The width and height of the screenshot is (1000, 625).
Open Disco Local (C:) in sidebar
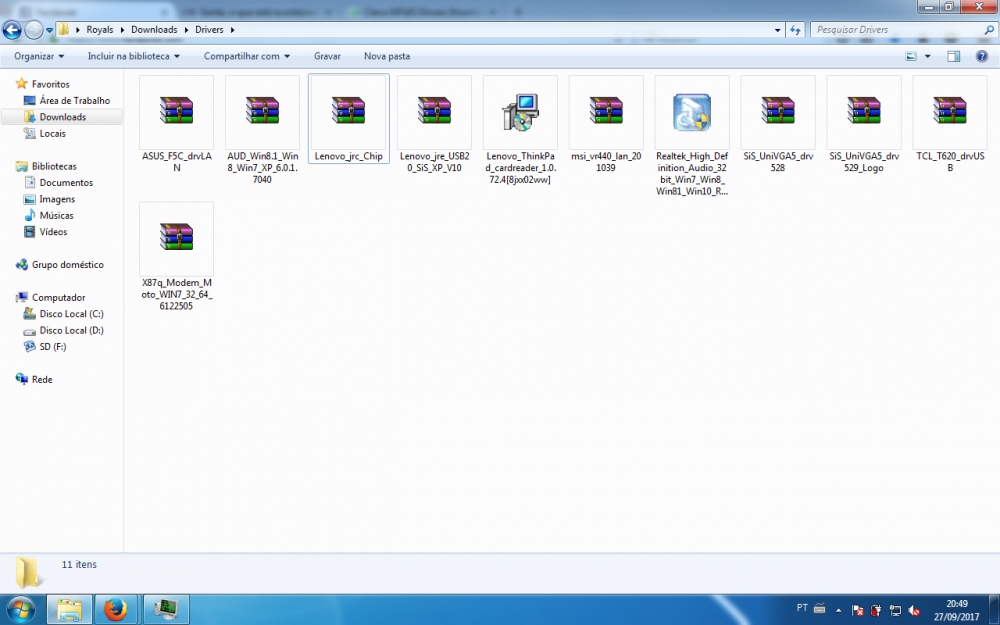(x=71, y=314)
